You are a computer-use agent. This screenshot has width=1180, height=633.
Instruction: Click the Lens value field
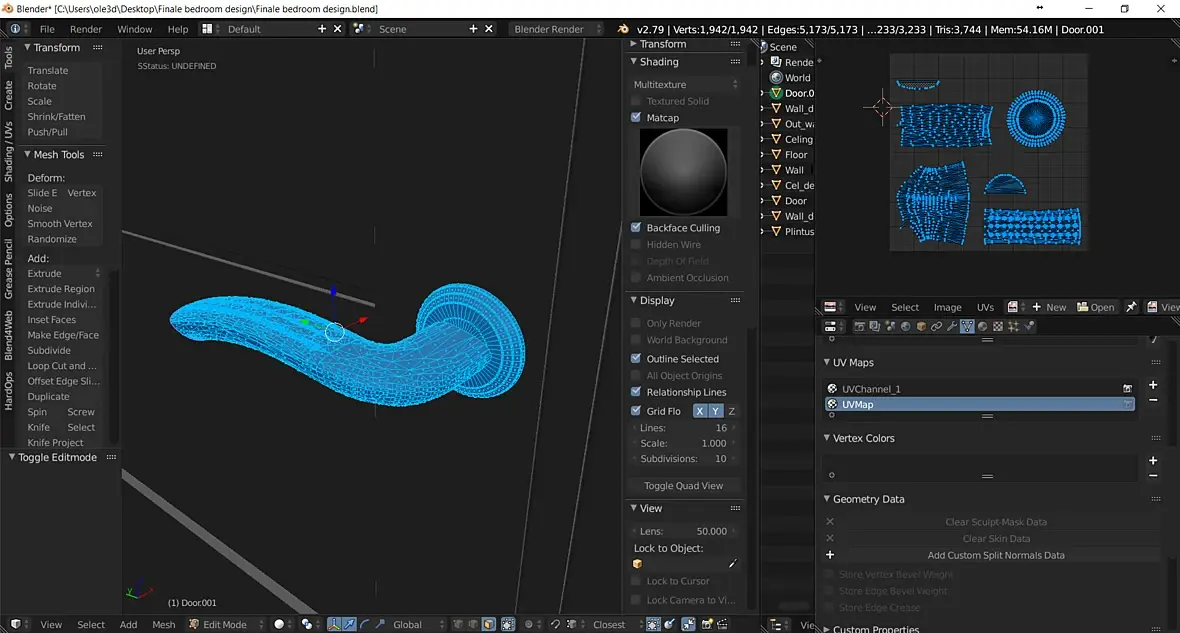685,531
